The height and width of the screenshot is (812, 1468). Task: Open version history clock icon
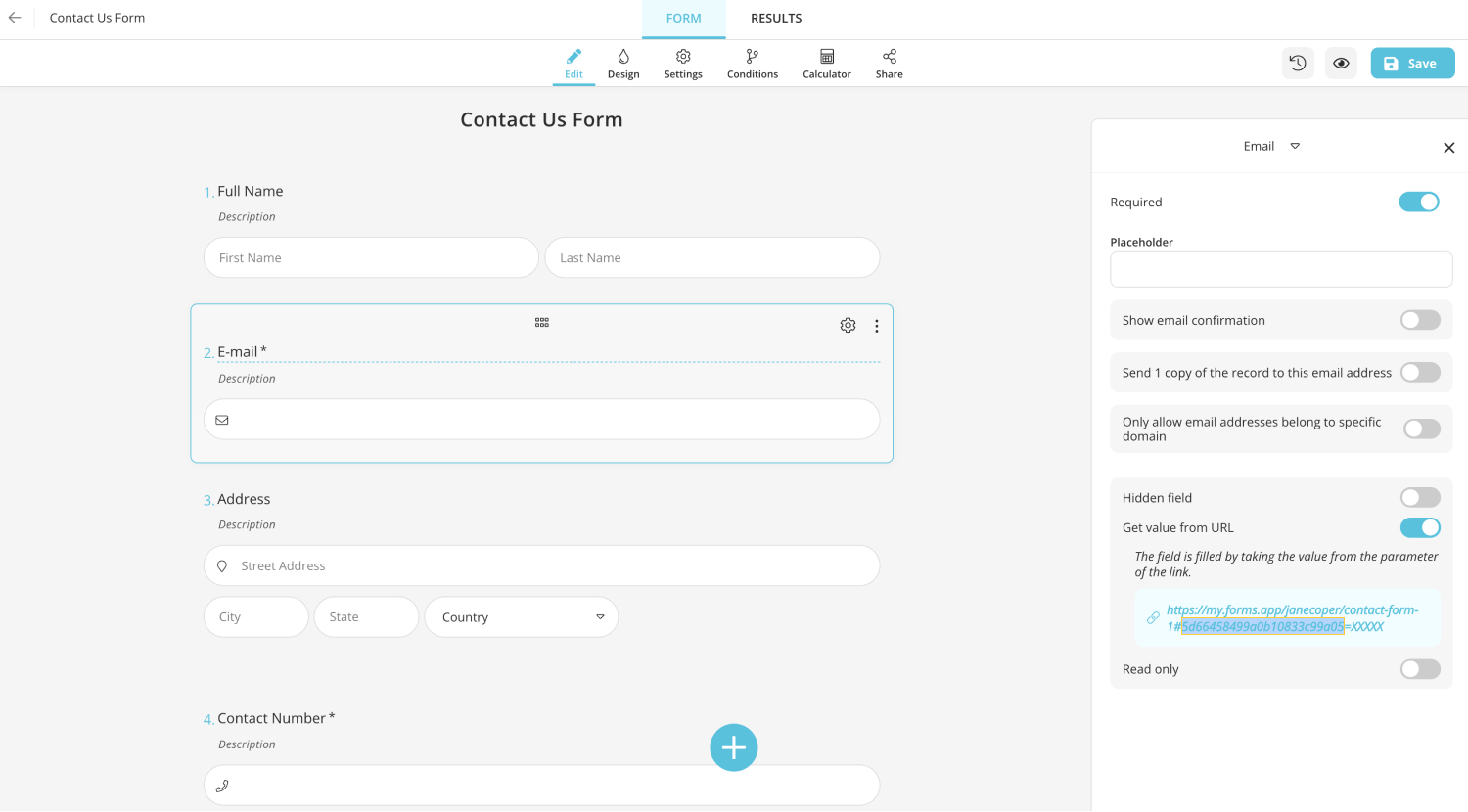[x=1298, y=62]
